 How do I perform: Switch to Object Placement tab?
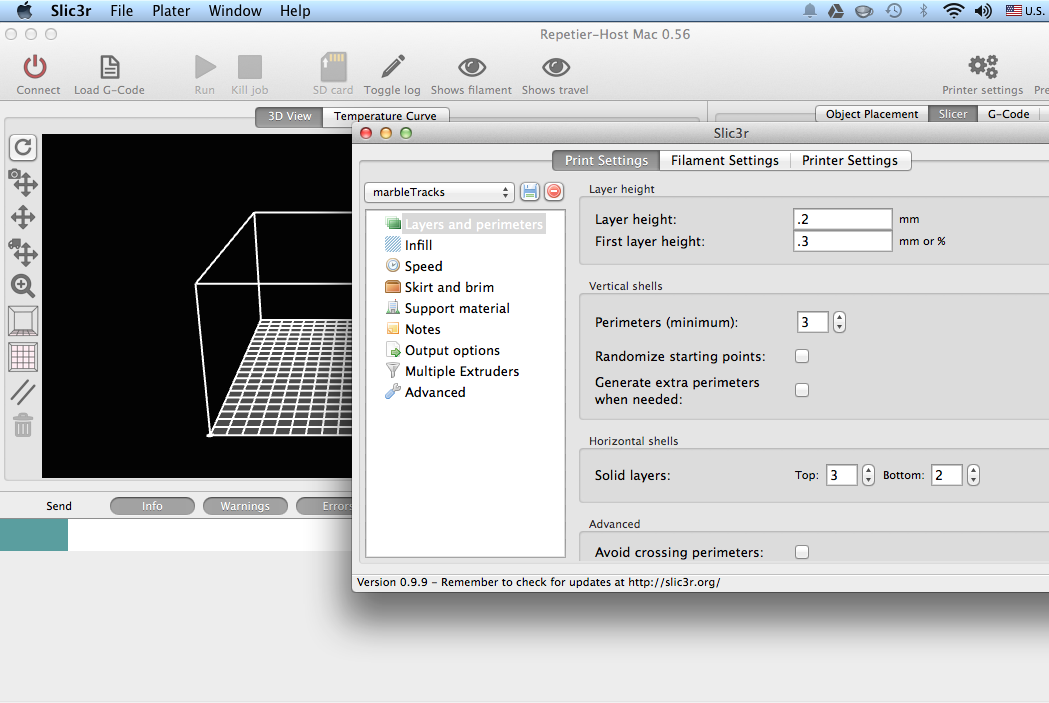[x=872, y=114]
